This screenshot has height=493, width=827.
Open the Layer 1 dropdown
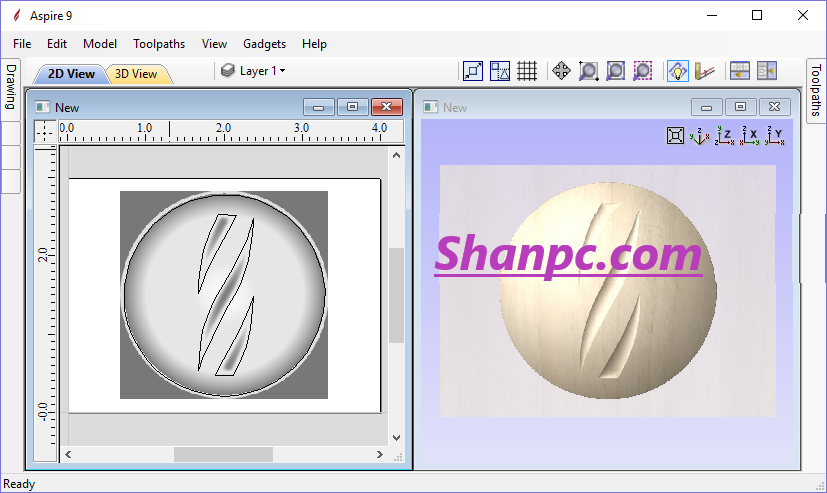(x=254, y=71)
